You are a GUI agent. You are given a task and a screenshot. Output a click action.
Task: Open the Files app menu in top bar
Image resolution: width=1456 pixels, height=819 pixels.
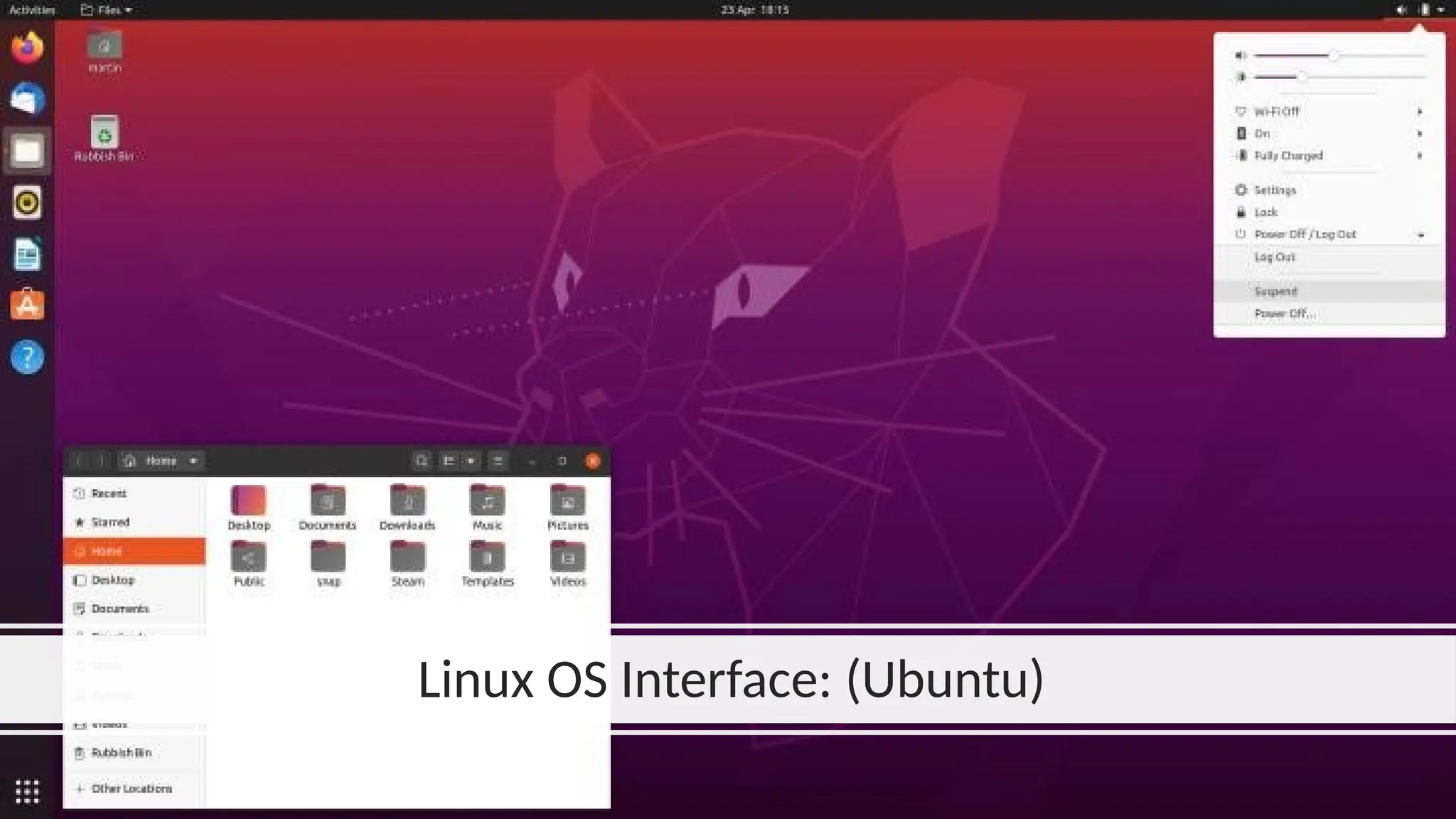(107, 10)
